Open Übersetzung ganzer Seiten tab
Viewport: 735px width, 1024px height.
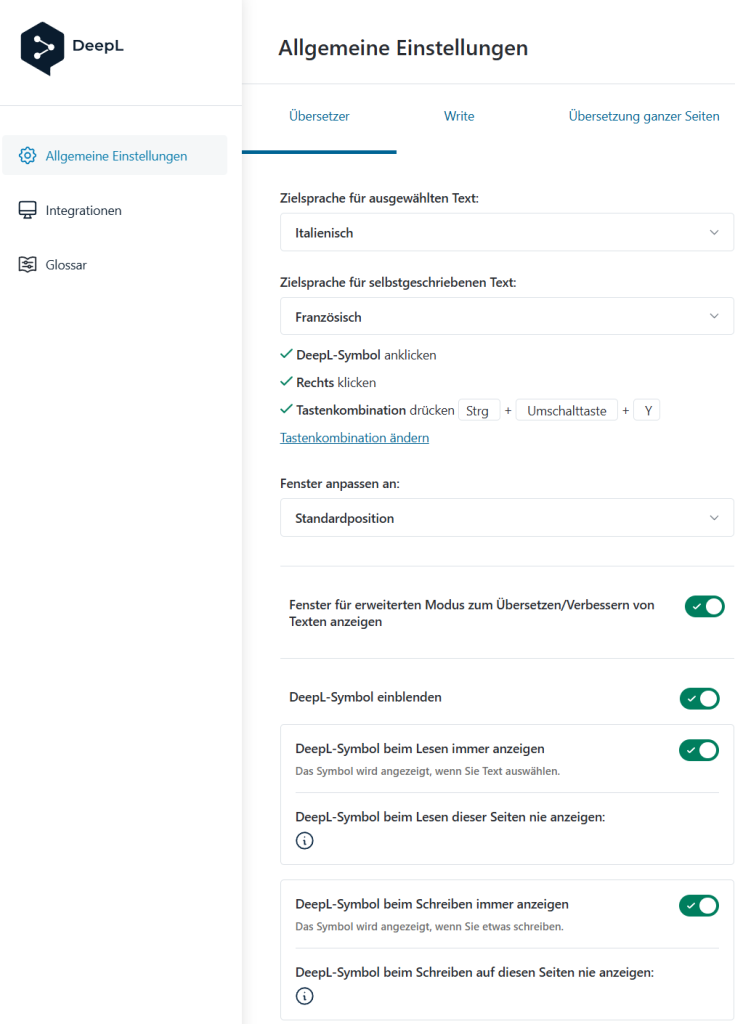pyautogui.click(x=644, y=116)
